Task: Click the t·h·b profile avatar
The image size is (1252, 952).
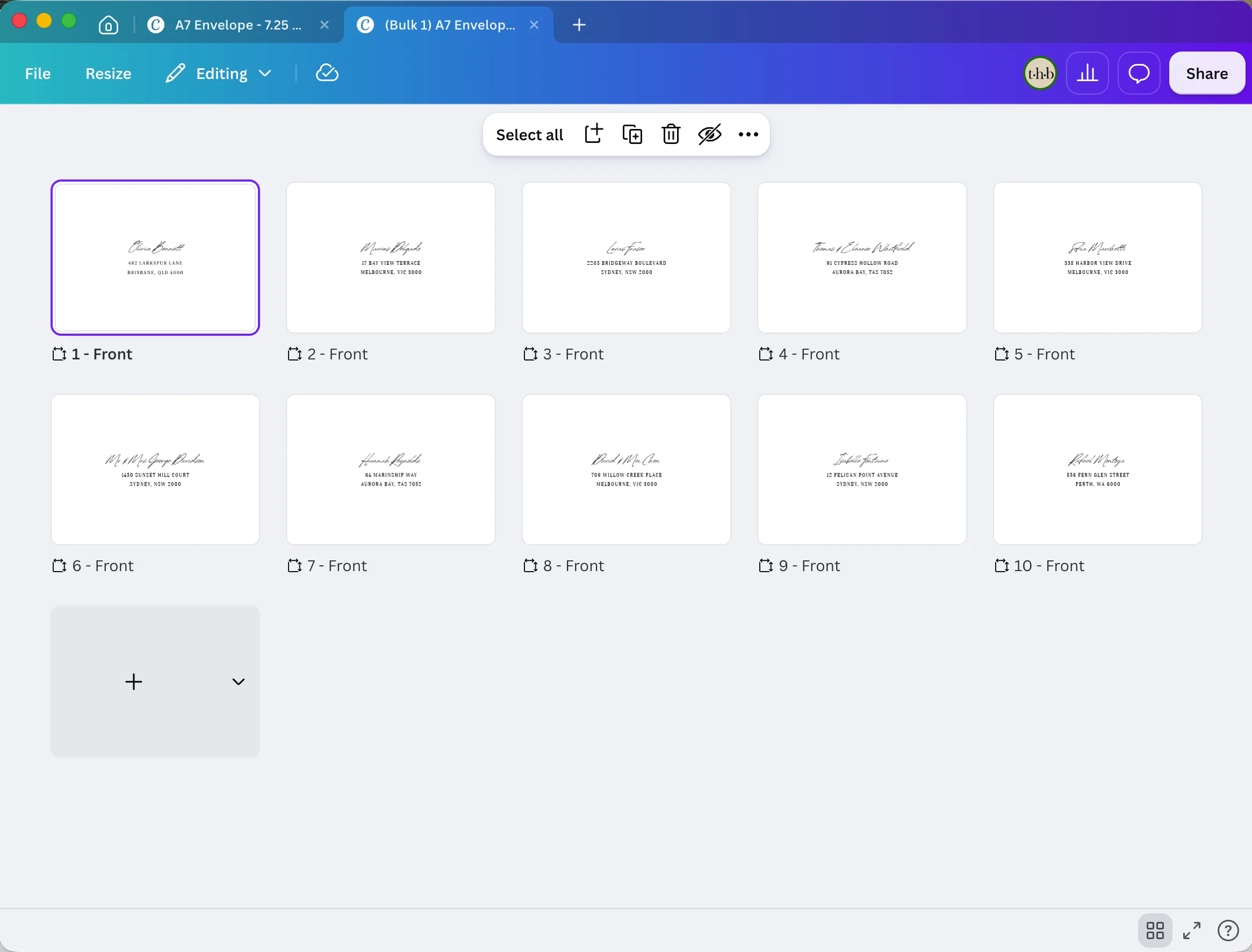Action: (x=1040, y=73)
